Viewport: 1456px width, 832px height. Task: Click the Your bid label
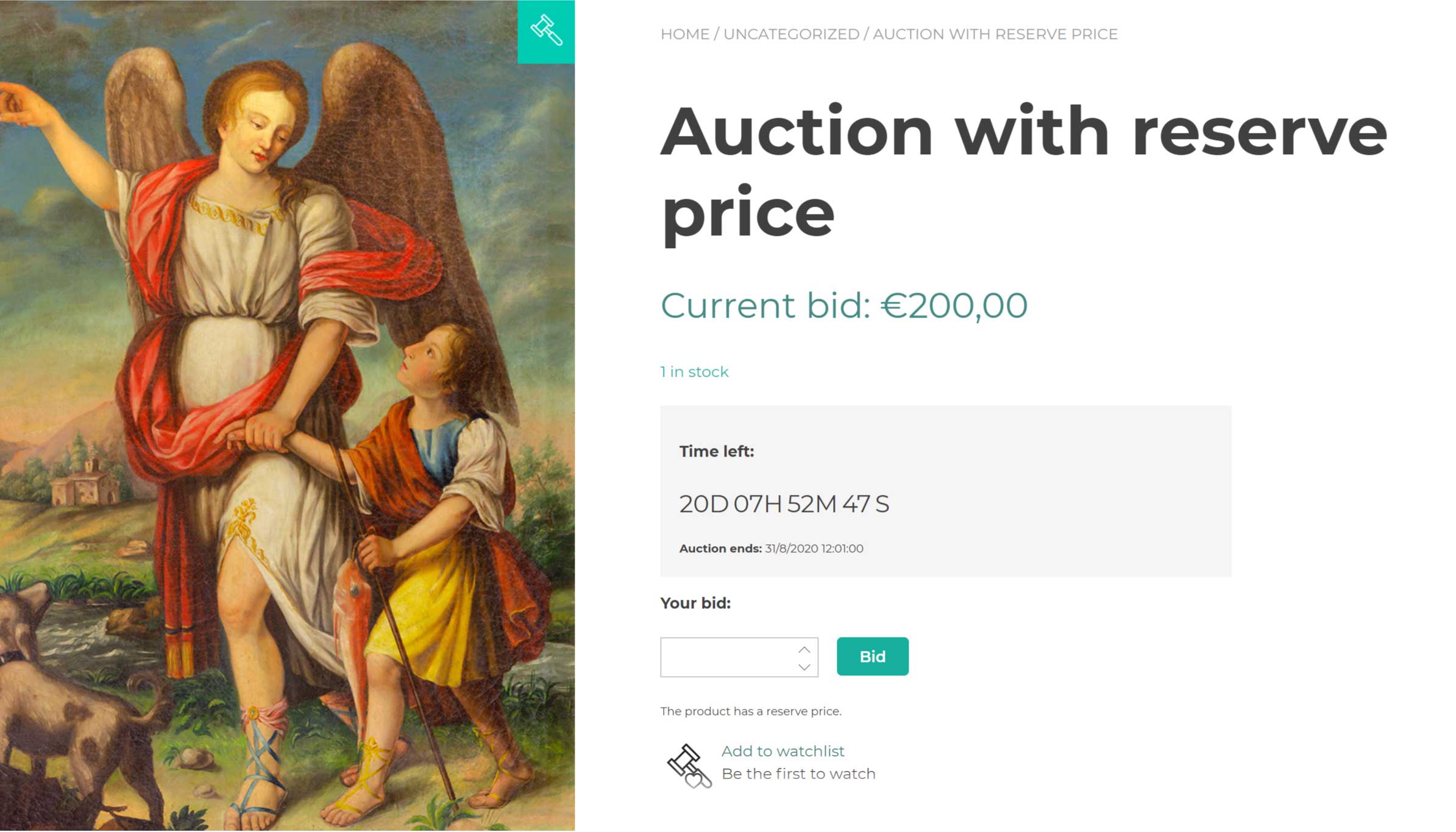[x=695, y=603]
